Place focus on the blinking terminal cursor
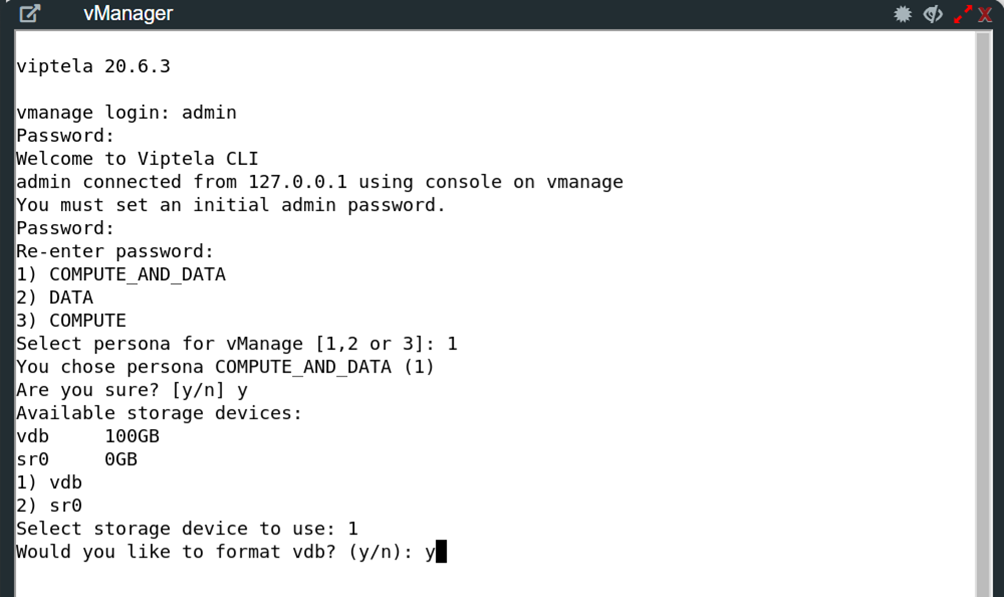The height and width of the screenshot is (597, 1004). [x=442, y=551]
